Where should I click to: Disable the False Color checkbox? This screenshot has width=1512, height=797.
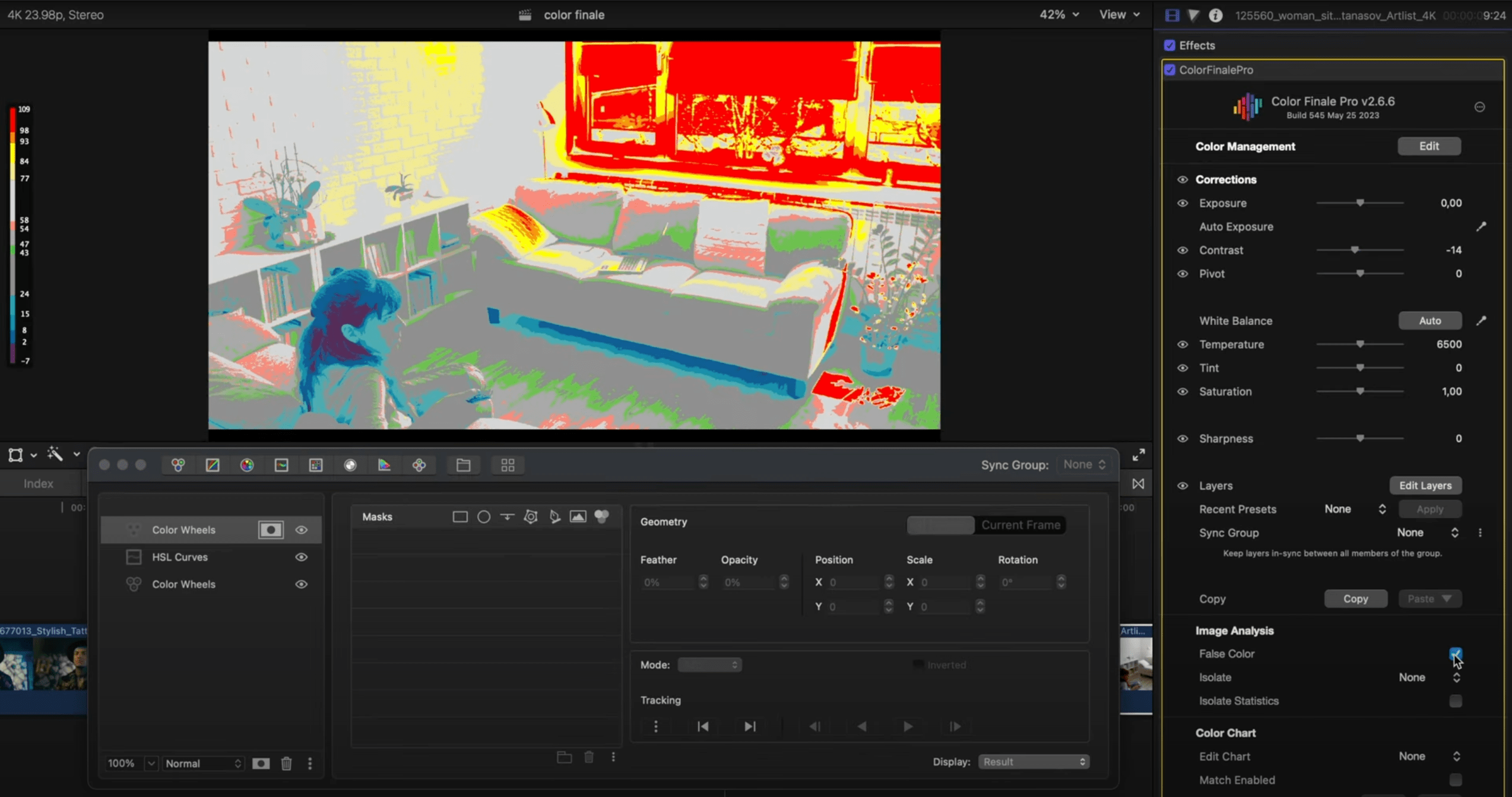coord(1455,654)
